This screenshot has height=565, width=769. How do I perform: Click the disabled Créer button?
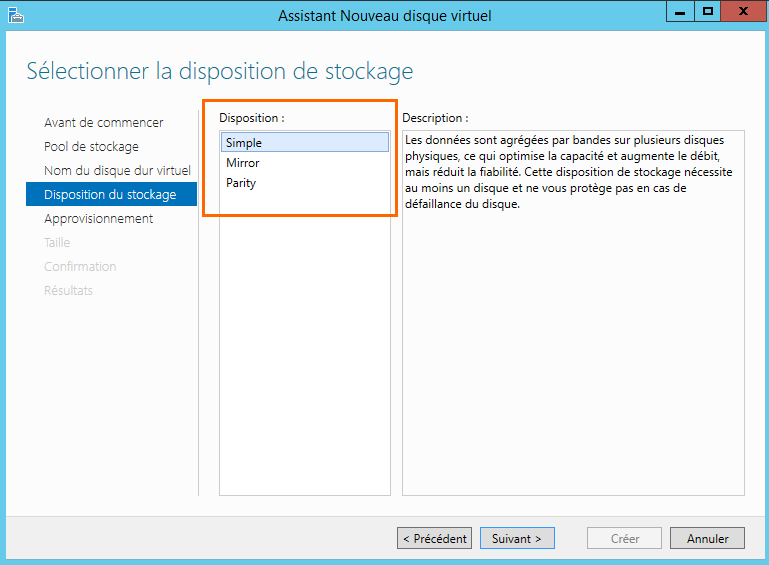pos(625,539)
